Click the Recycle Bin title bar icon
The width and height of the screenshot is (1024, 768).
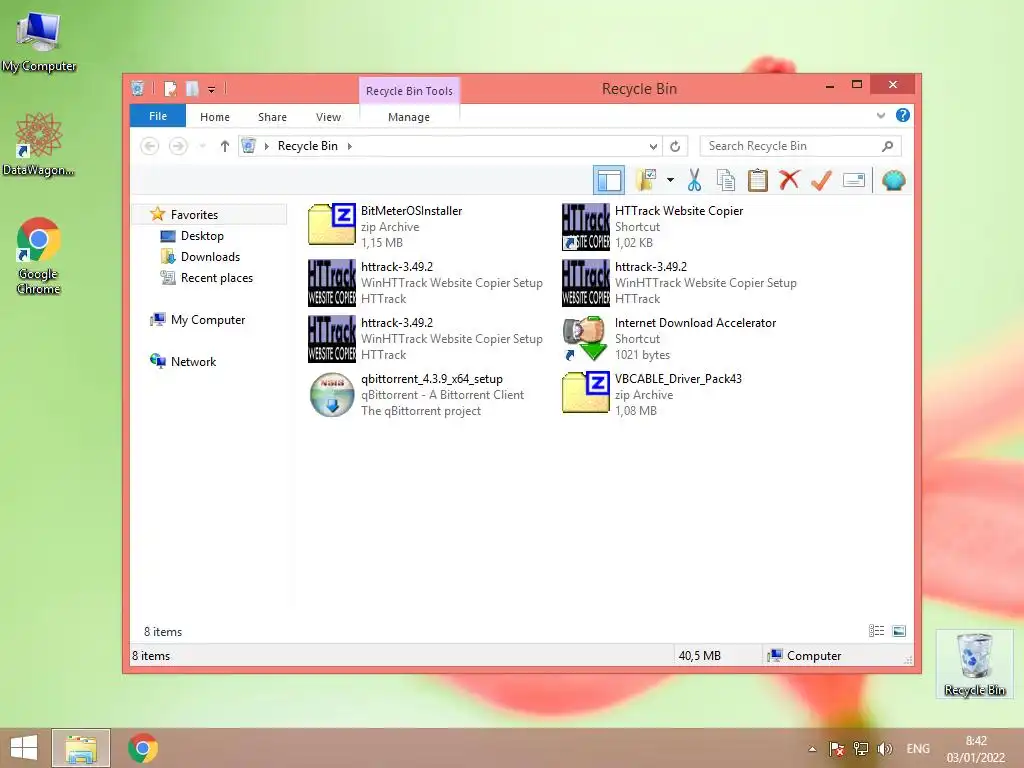(137, 88)
